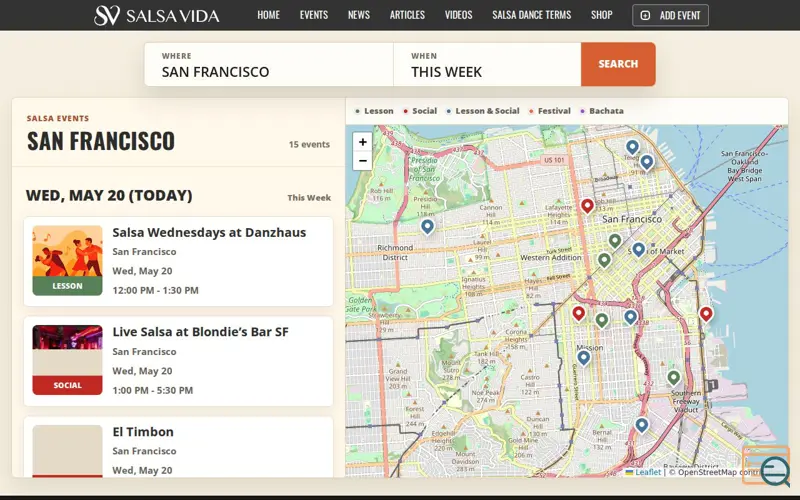The image size is (800, 500).
Task: Click the orange Search button
Action: (x=618, y=64)
